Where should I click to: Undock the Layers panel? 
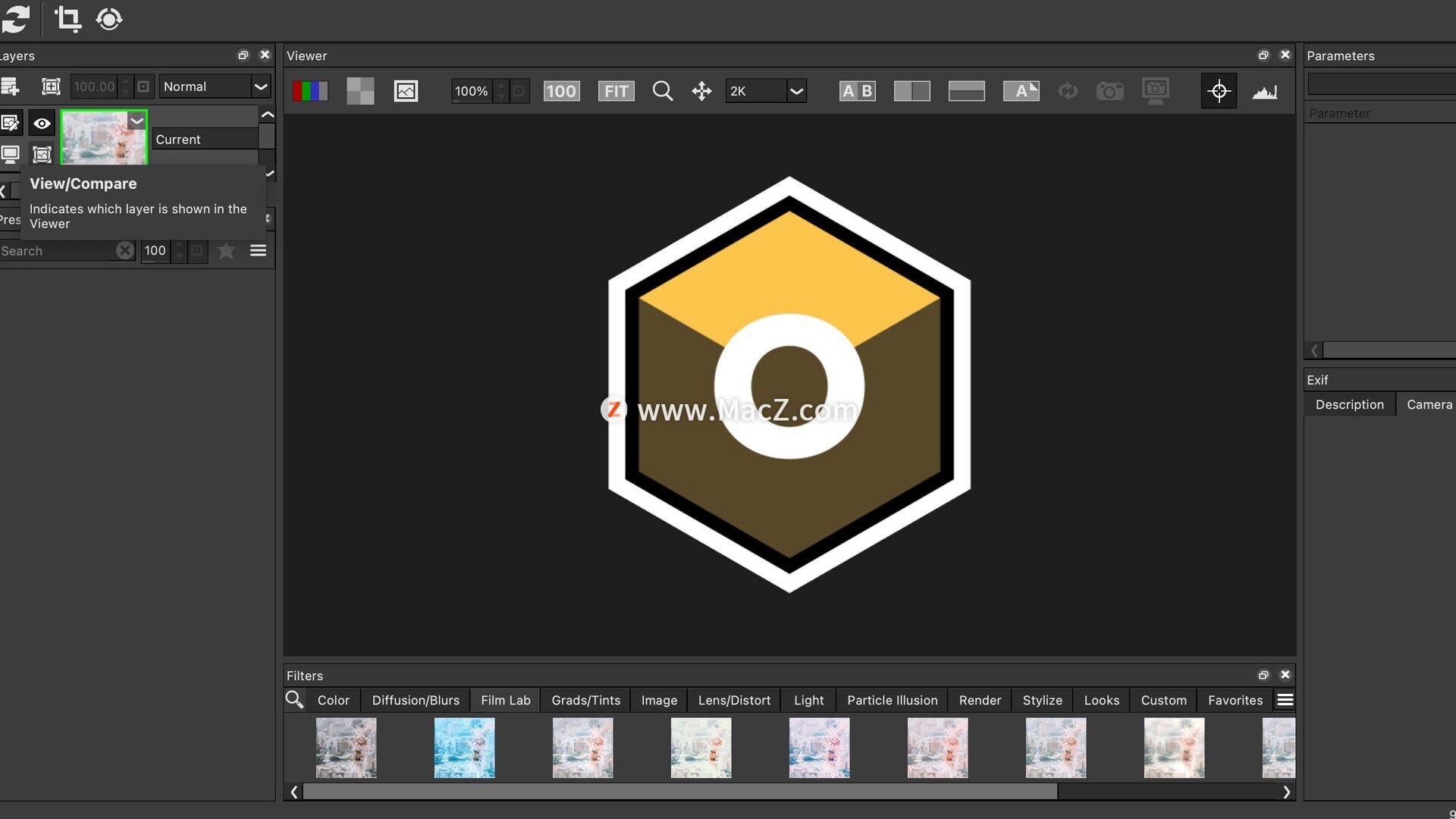click(x=243, y=55)
